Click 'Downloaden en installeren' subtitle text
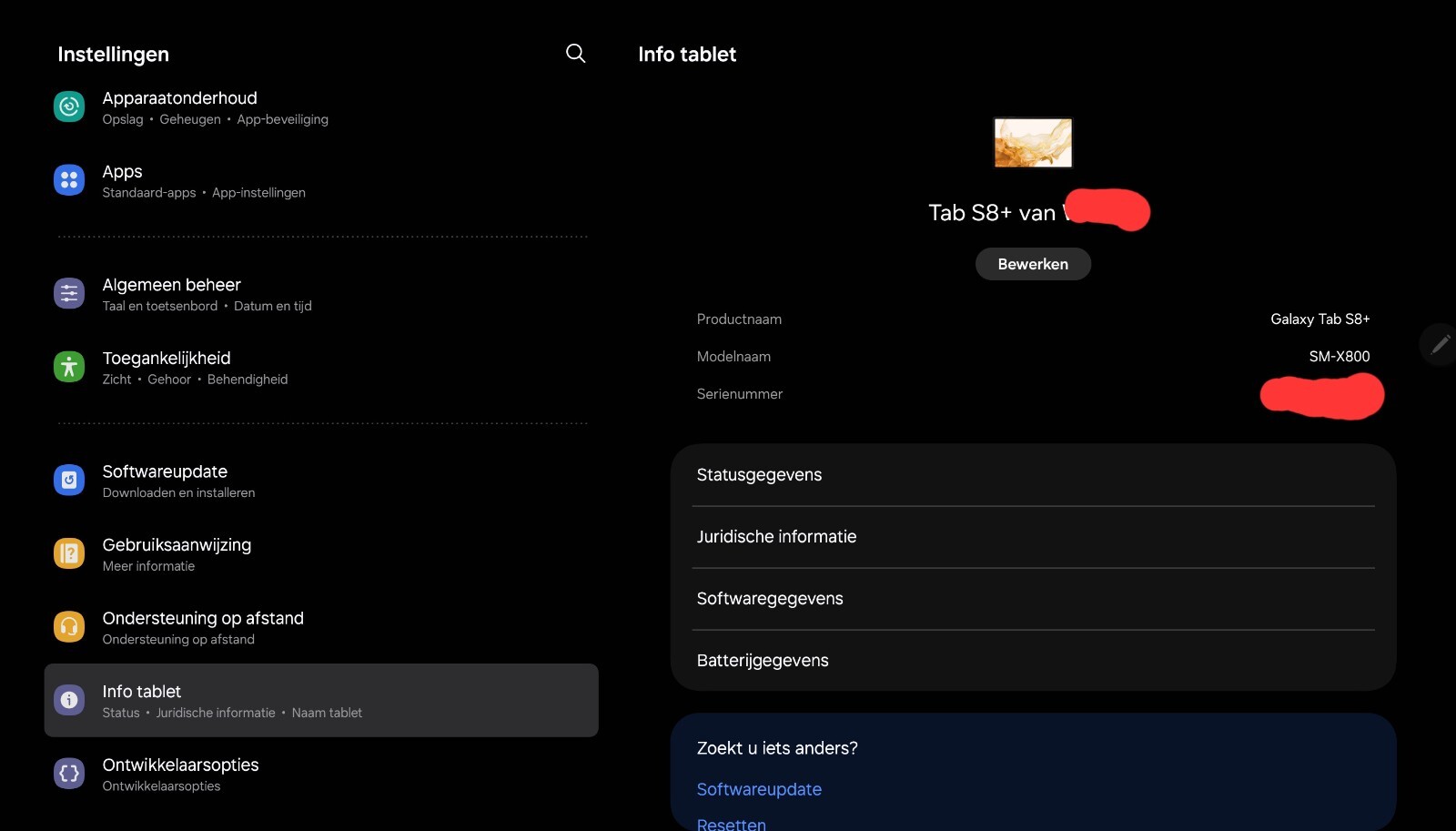 178,492
